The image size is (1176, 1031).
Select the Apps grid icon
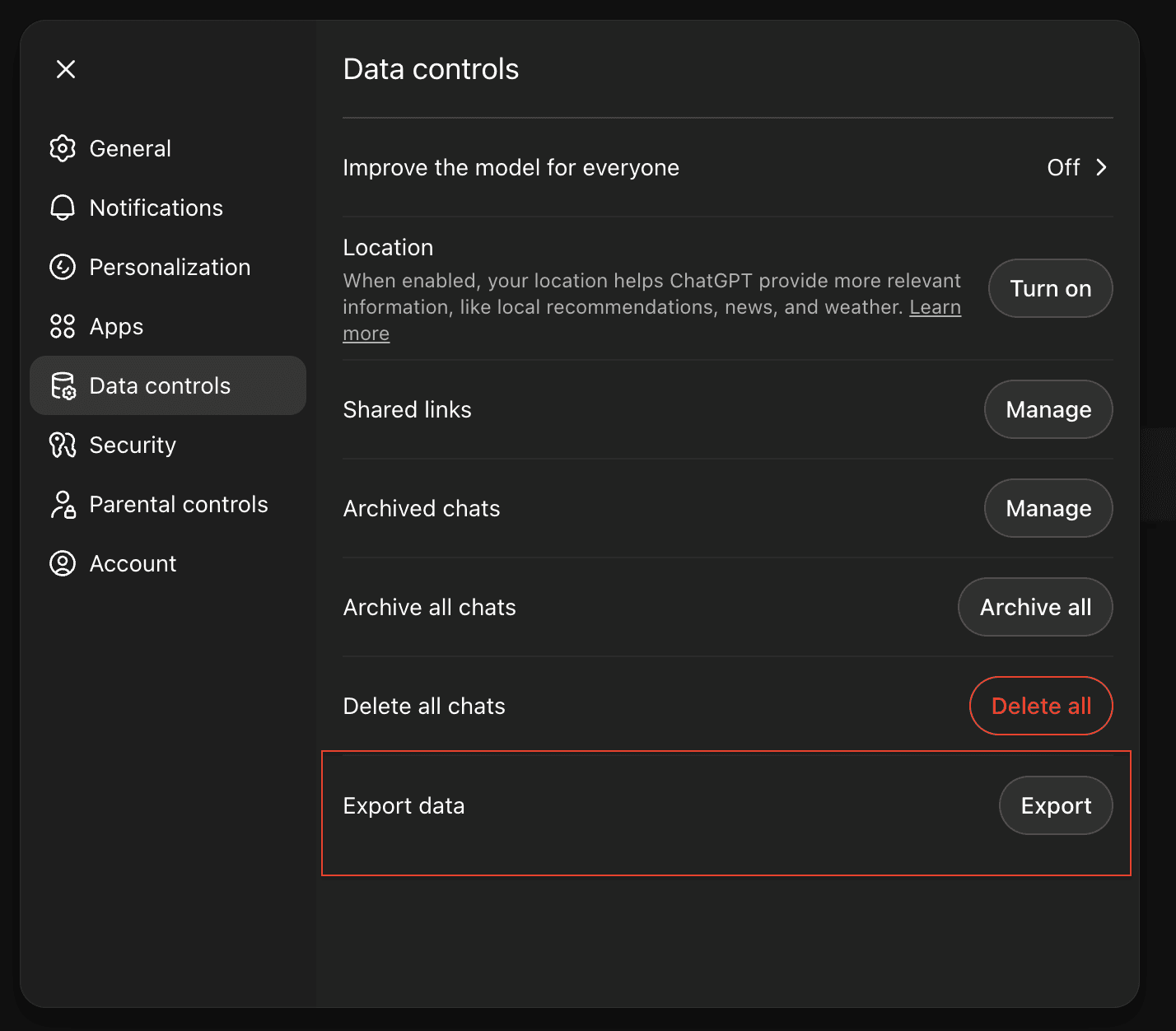(63, 326)
